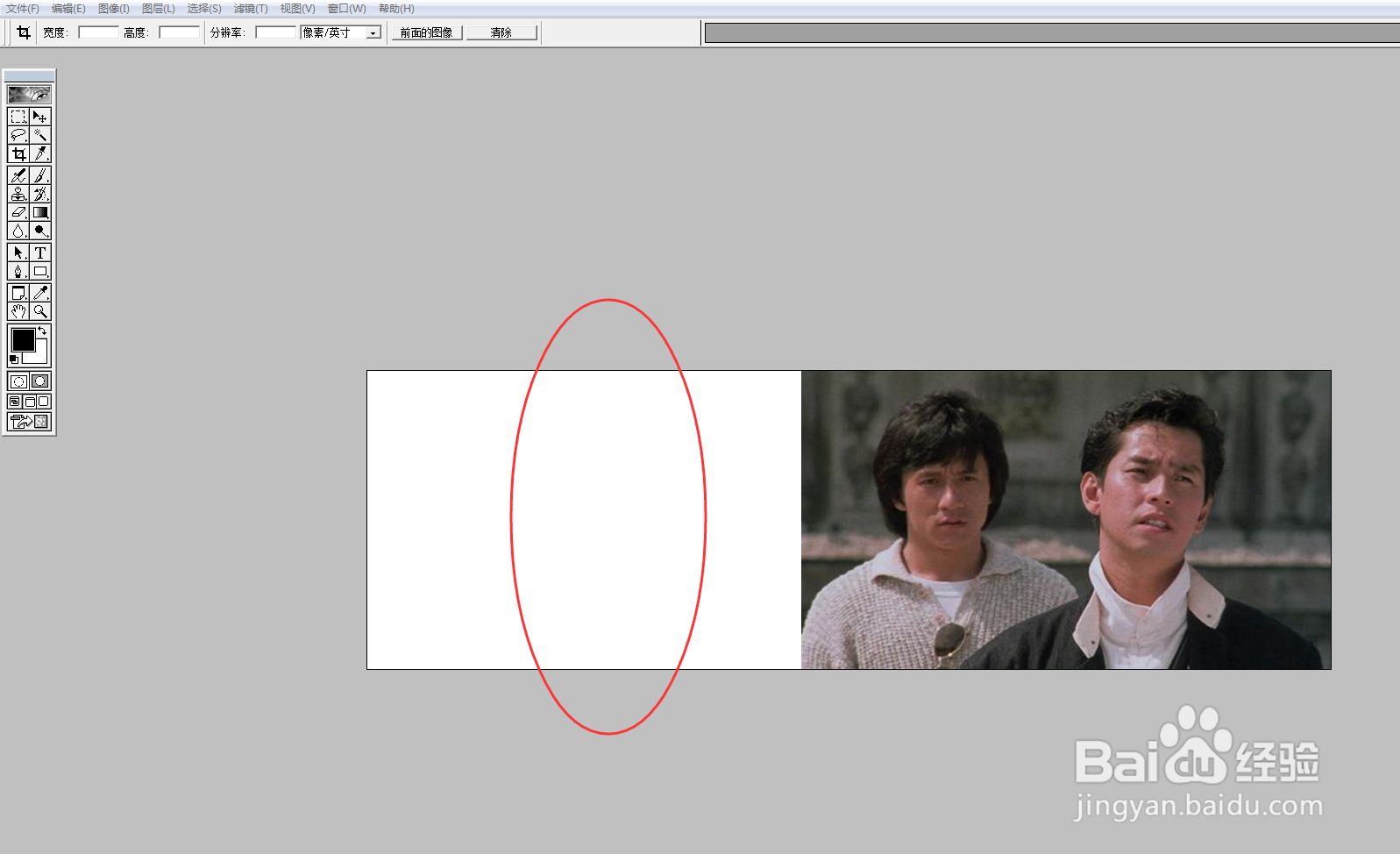Select the Slice tool
The height and width of the screenshot is (854, 1400).
click(40, 153)
